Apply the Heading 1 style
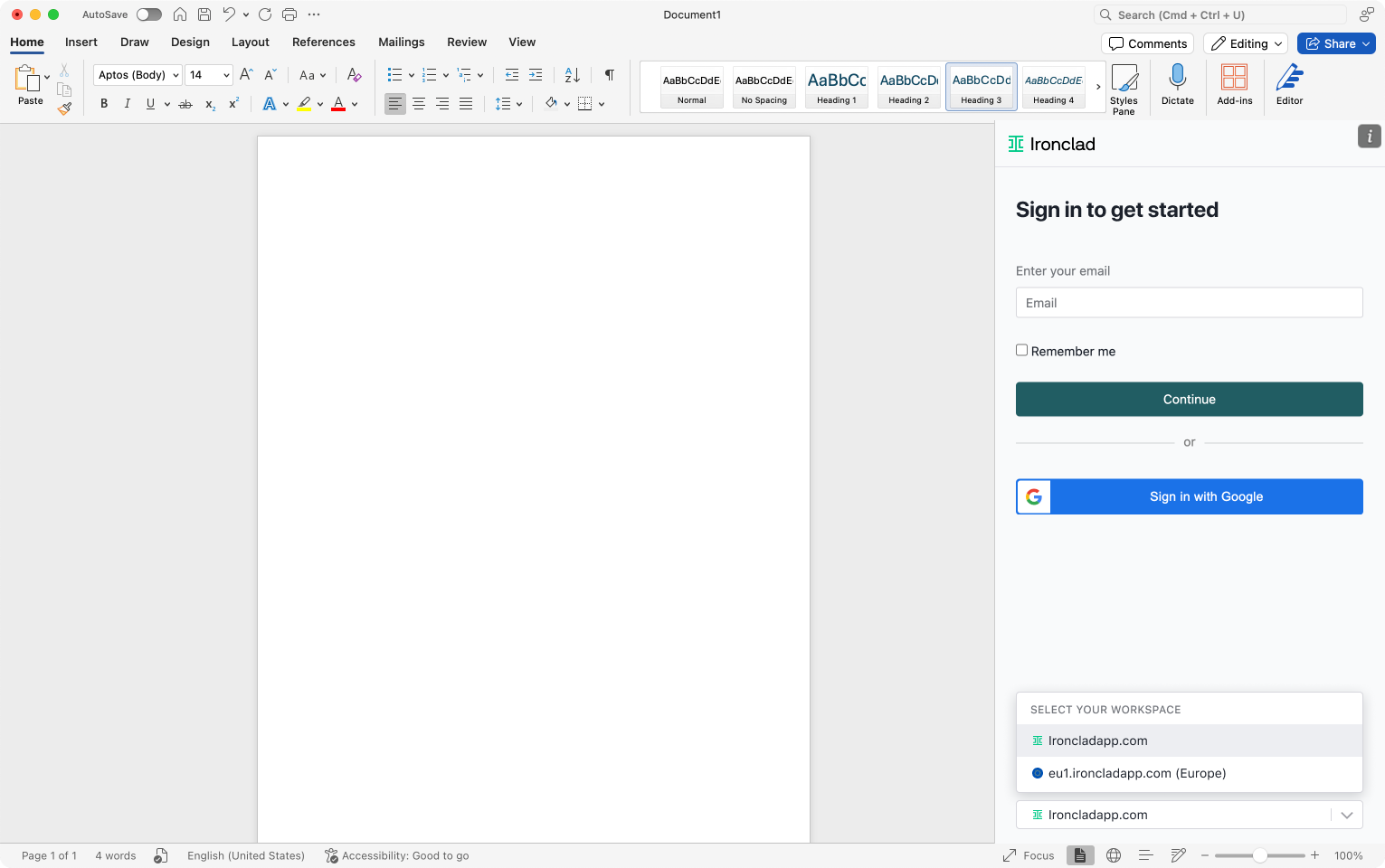1385x868 pixels. (837, 87)
